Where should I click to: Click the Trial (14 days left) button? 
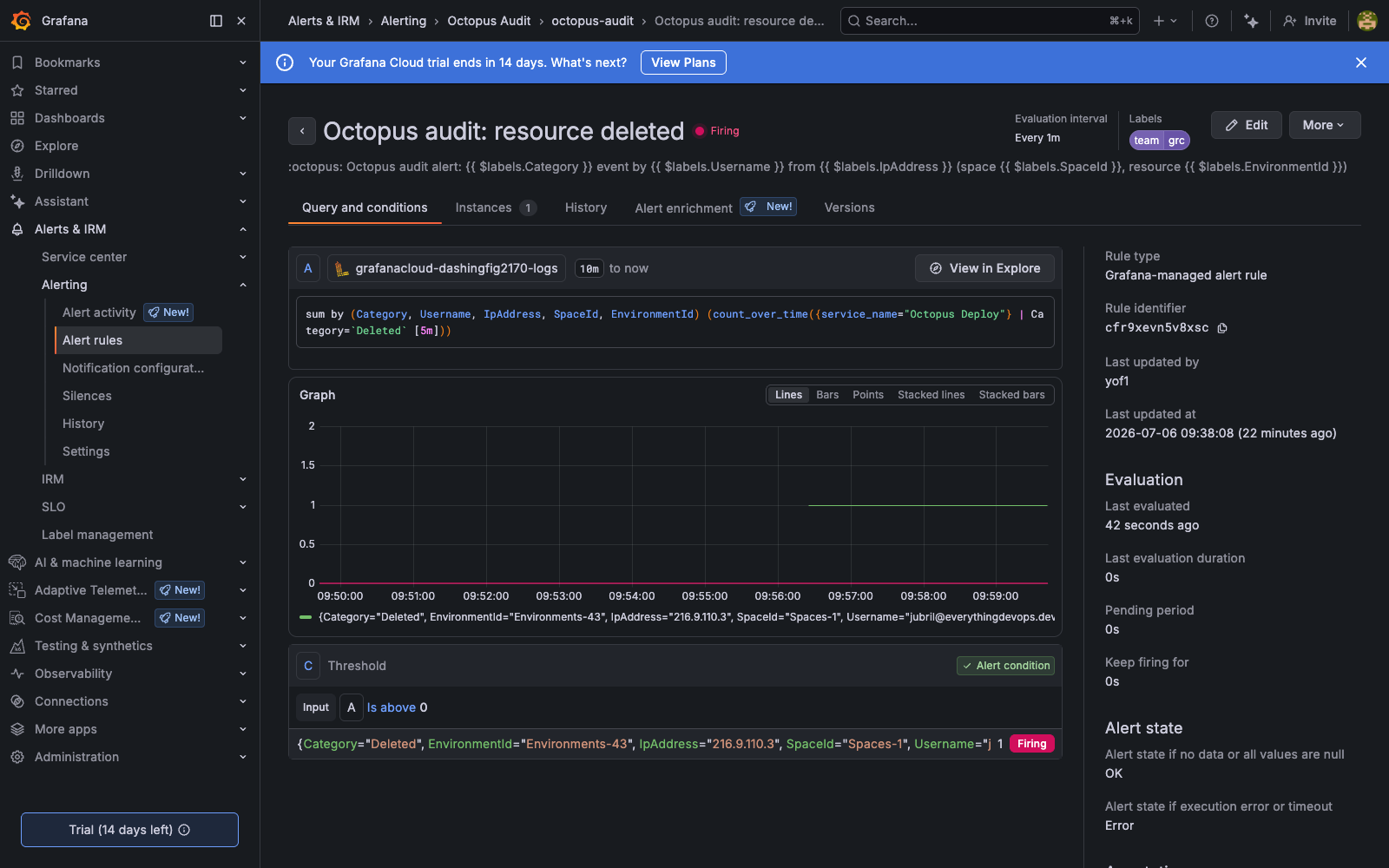(129, 830)
